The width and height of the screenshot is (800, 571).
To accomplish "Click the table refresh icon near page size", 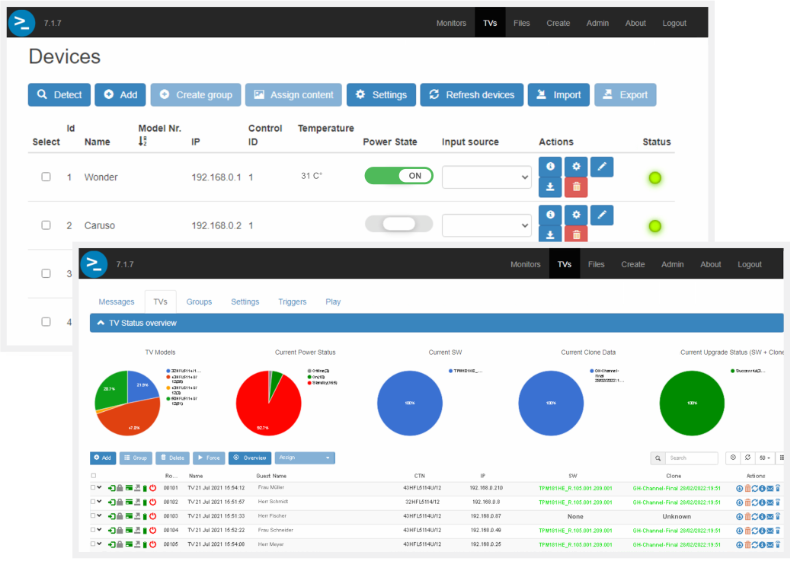I will pos(747,458).
